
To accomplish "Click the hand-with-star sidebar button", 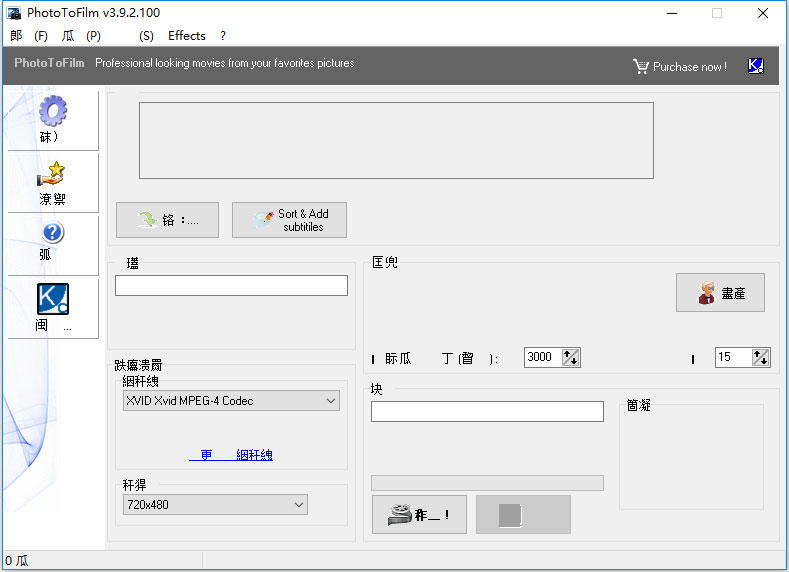I will coord(52,182).
